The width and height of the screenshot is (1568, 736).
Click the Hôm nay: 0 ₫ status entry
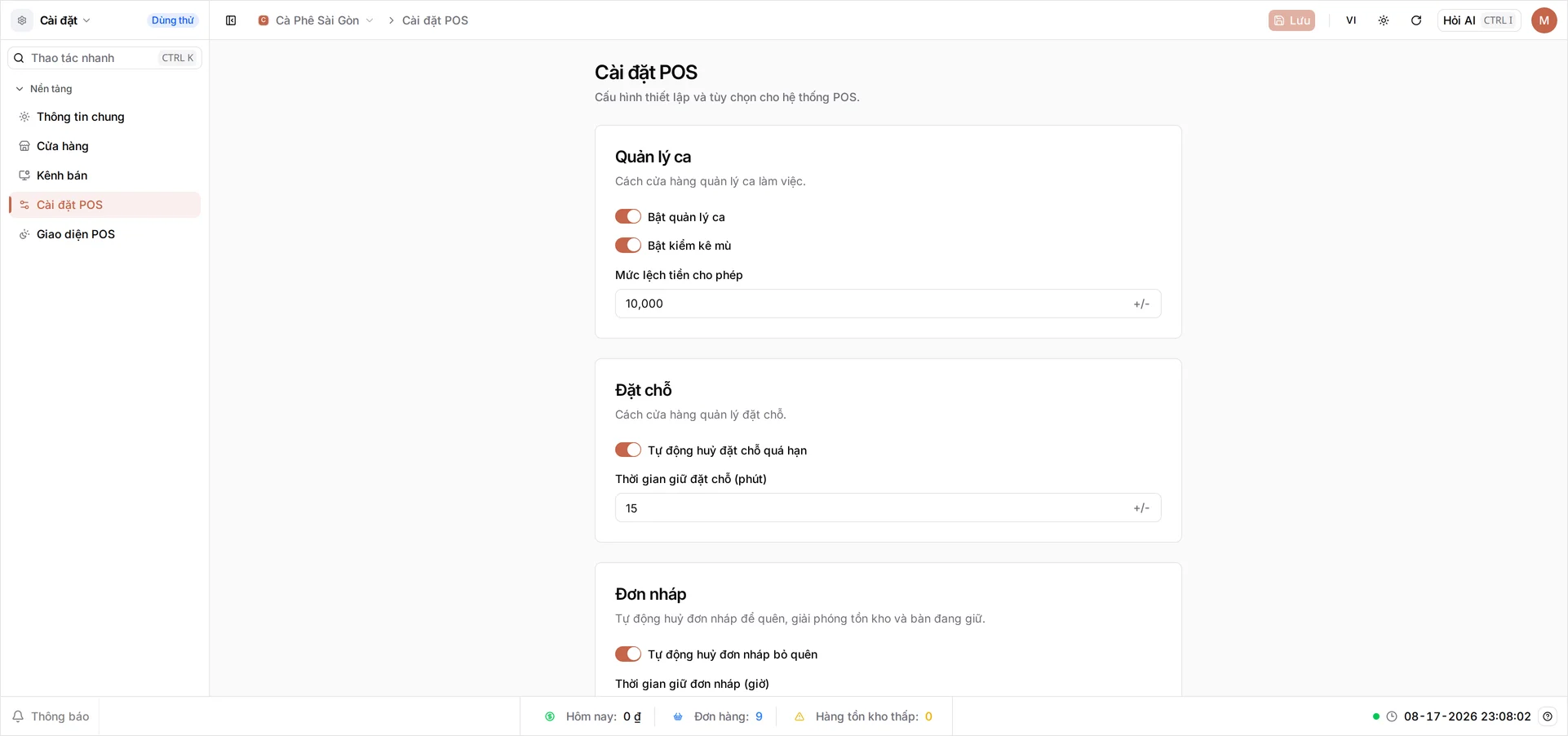point(593,716)
